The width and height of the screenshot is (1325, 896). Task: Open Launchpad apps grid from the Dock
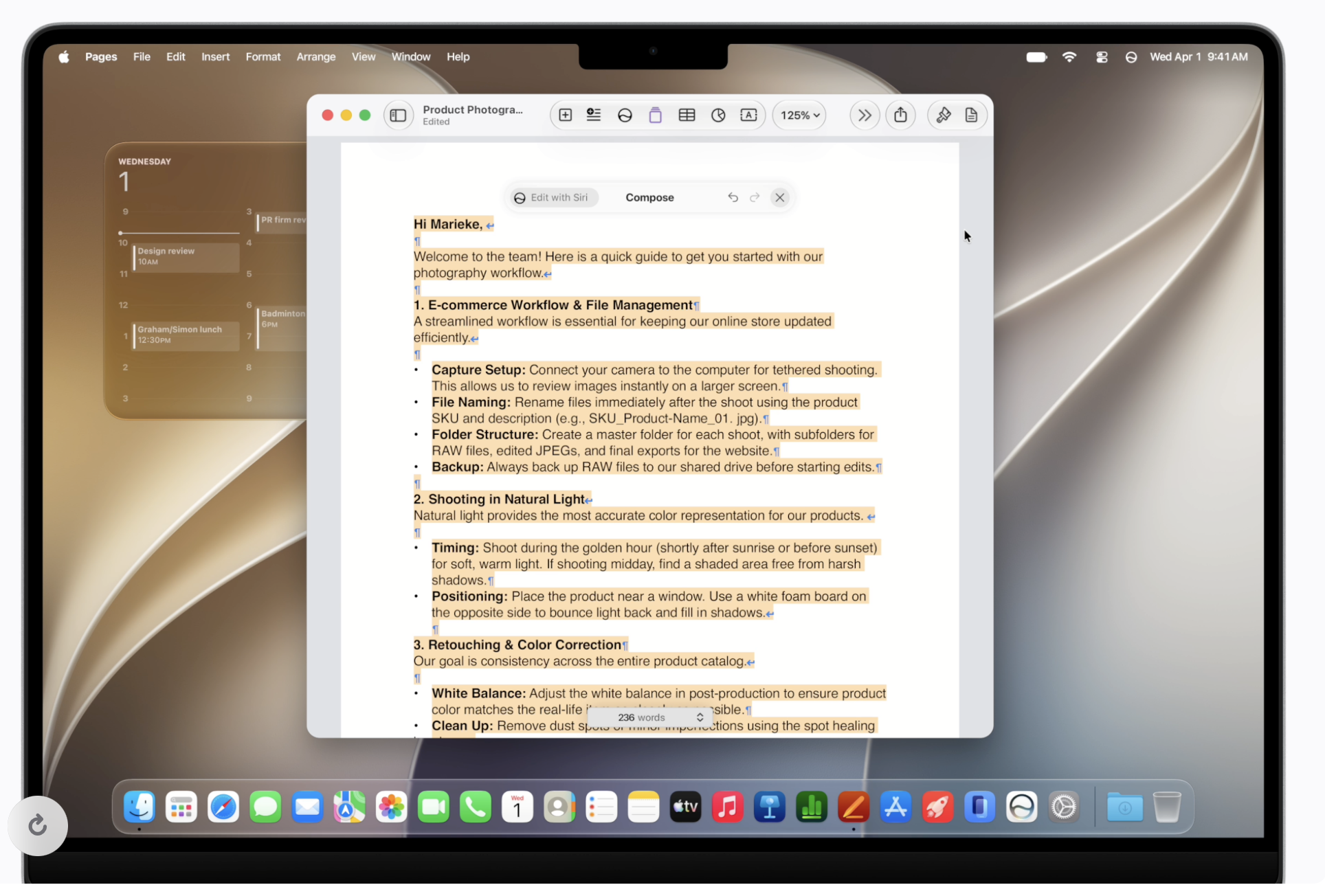(x=181, y=807)
